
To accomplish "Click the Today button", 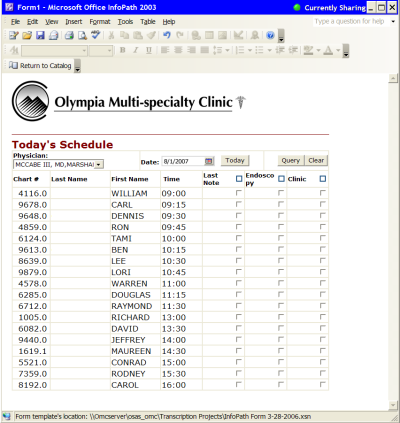I will pos(235,161).
